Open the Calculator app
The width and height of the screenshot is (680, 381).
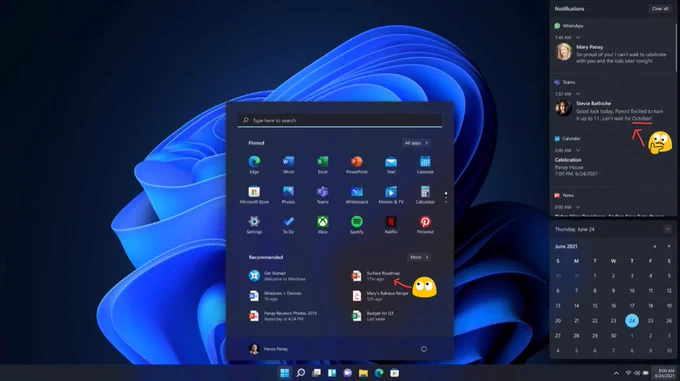[x=425, y=194]
